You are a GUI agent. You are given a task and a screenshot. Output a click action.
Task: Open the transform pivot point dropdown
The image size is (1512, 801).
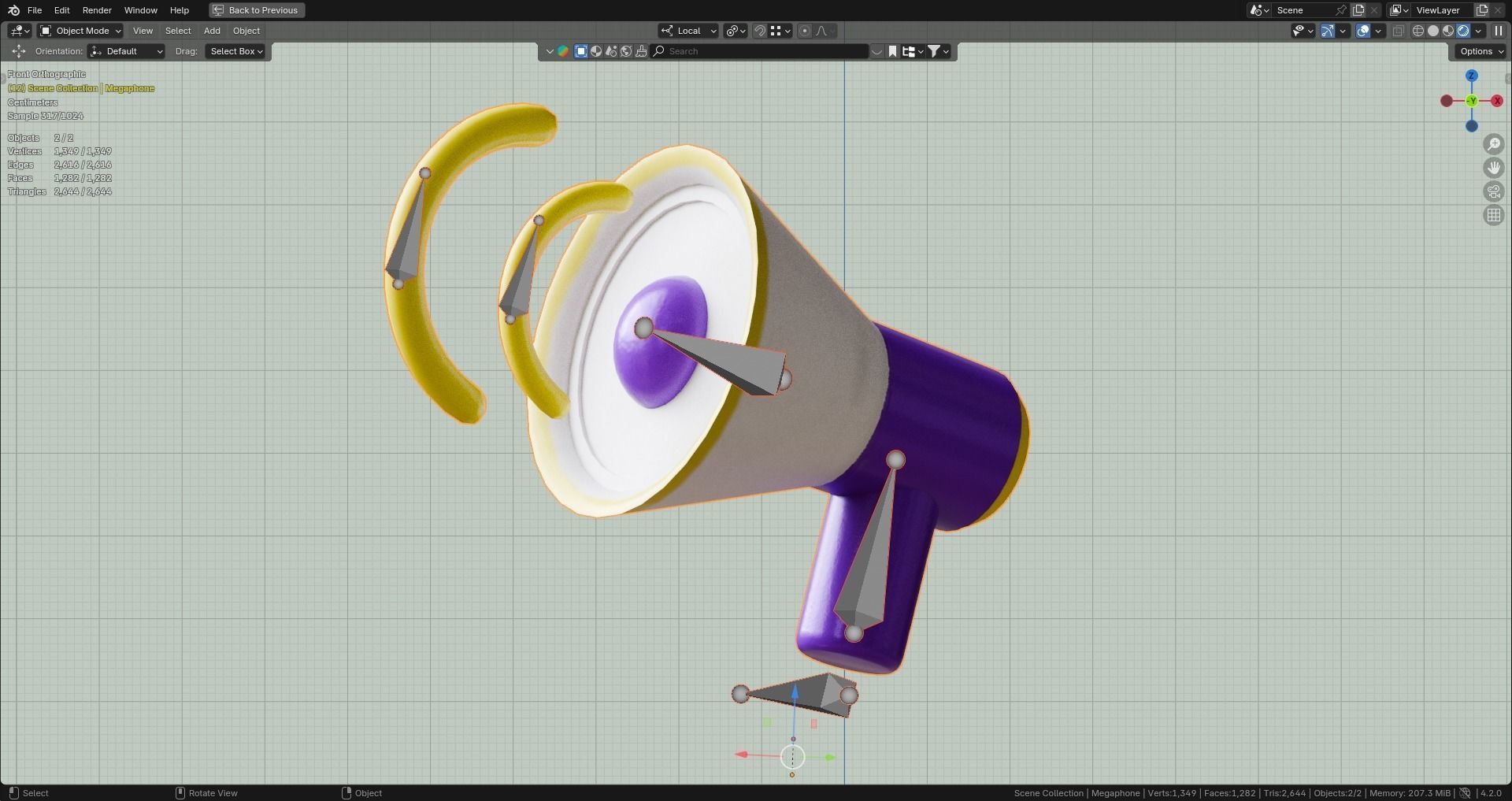pyautogui.click(x=736, y=31)
